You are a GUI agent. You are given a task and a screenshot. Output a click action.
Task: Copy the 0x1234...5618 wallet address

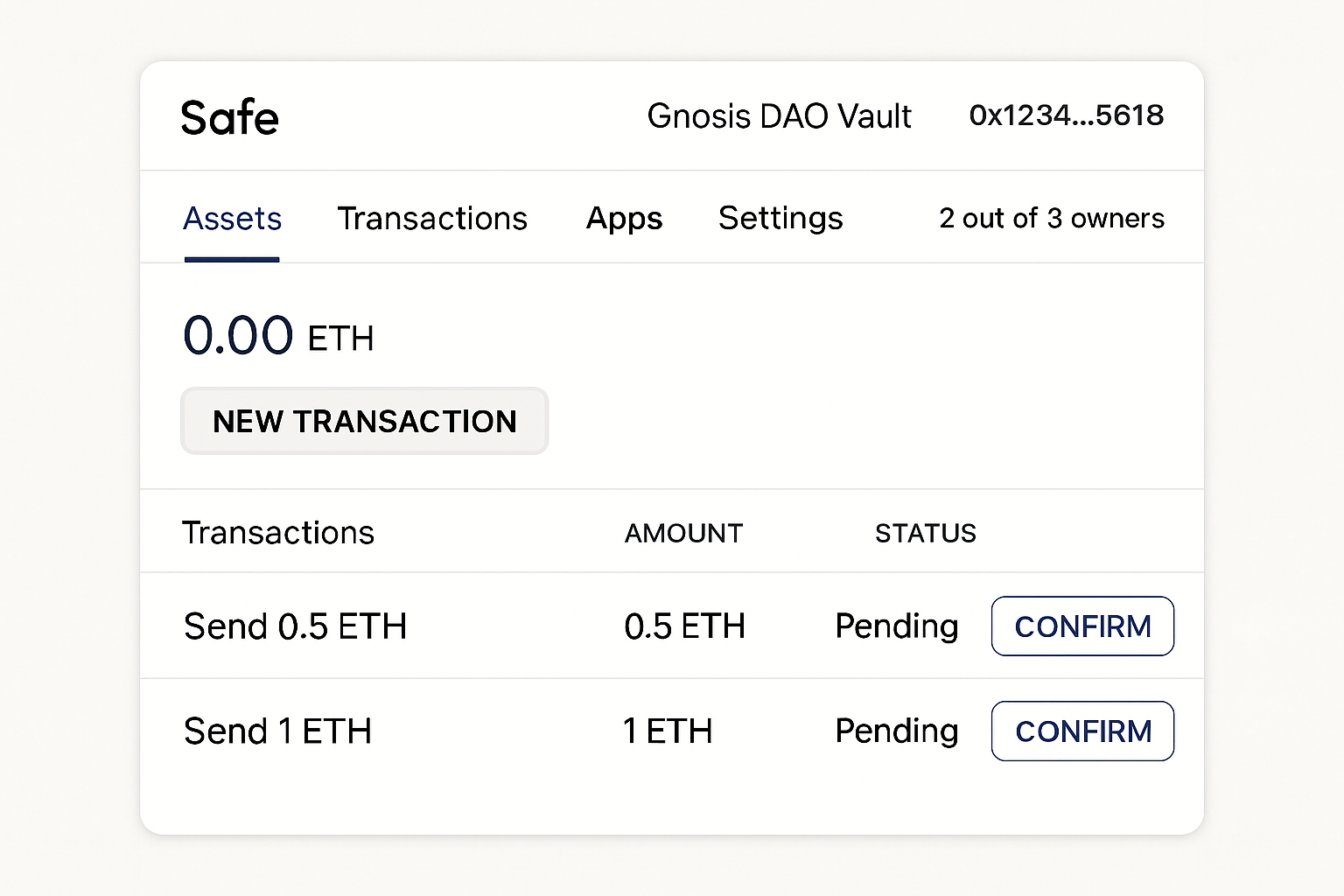click(x=1066, y=115)
